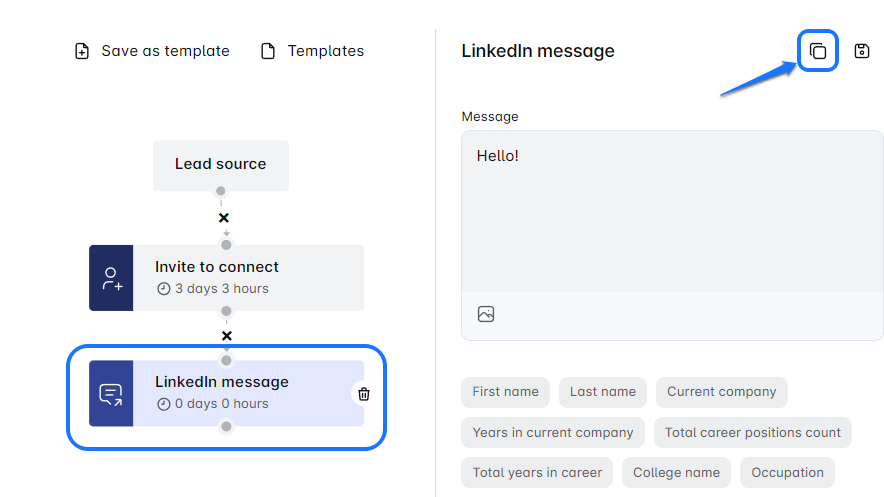Click the Invite to connect person icon
This screenshot has width=884, height=497.
click(111, 278)
